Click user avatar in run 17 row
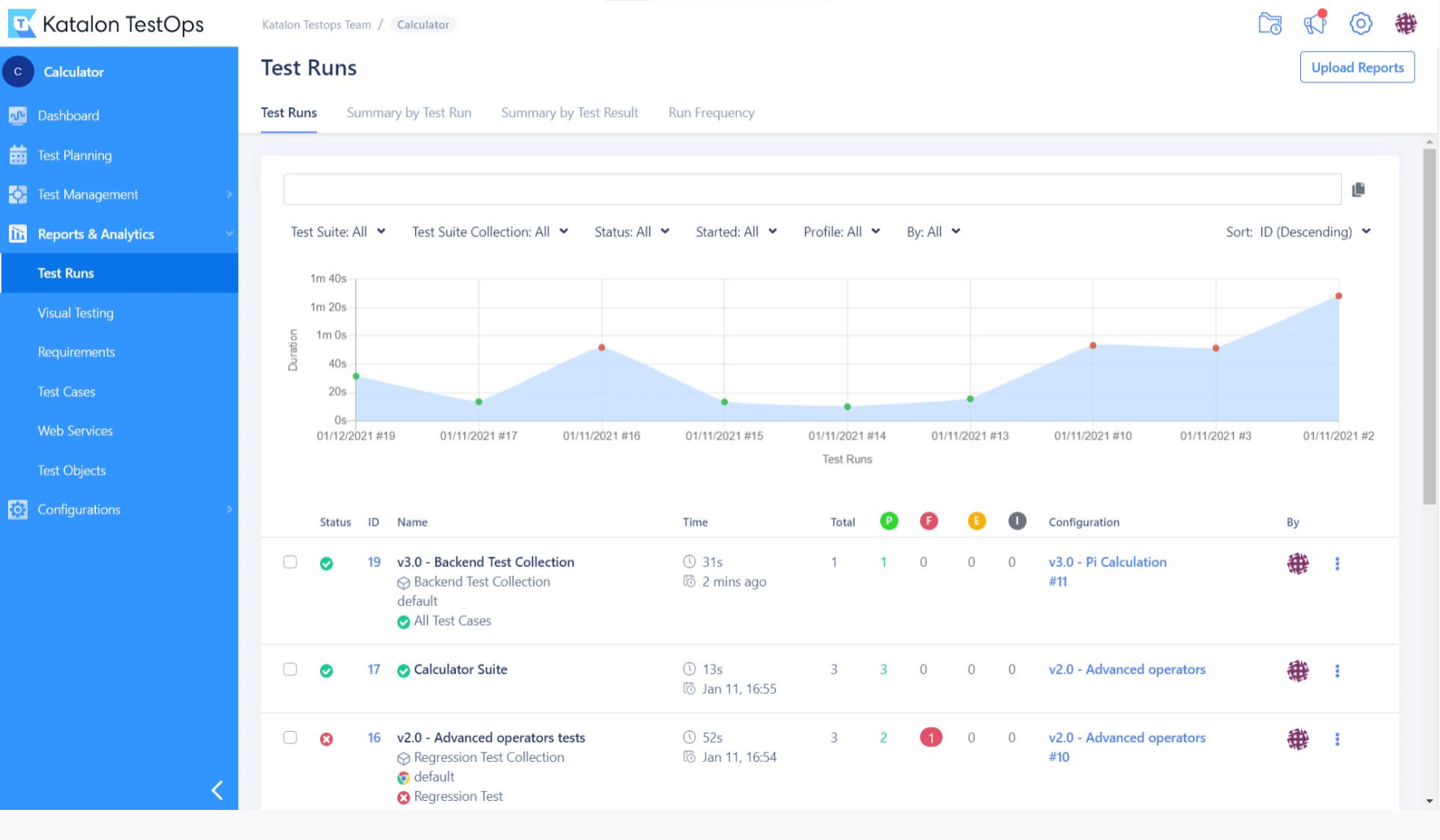The height and width of the screenshot is (840, 1440). [x=1298, y=670]
